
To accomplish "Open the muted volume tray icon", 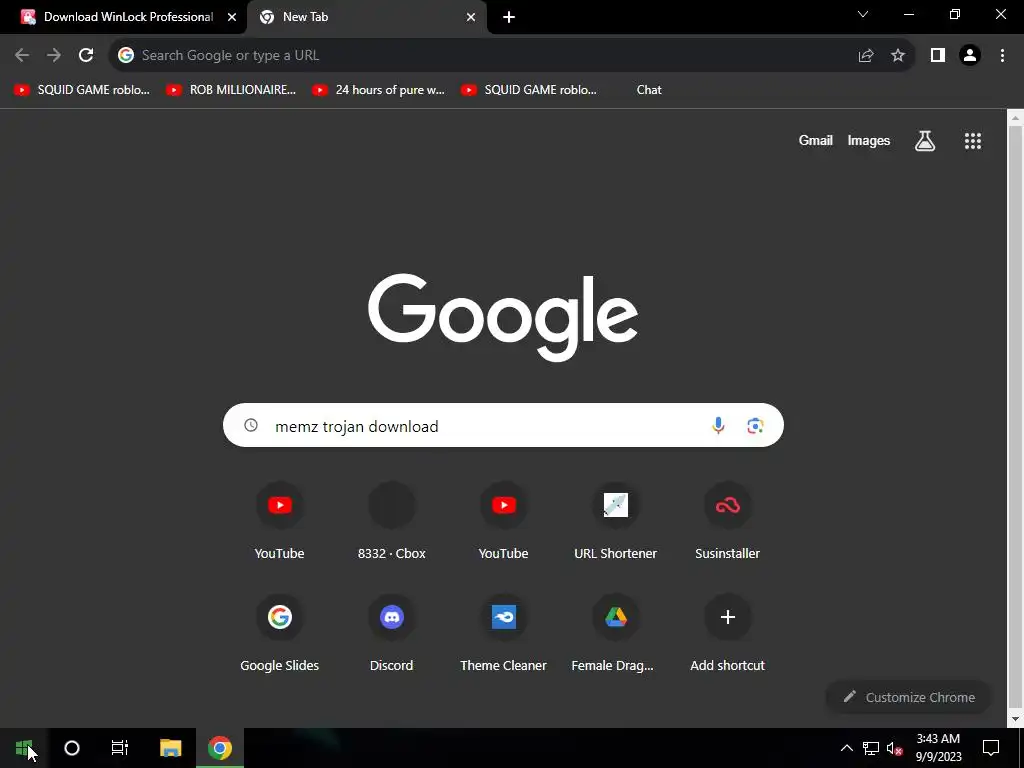I will click(x=895, y=748).
